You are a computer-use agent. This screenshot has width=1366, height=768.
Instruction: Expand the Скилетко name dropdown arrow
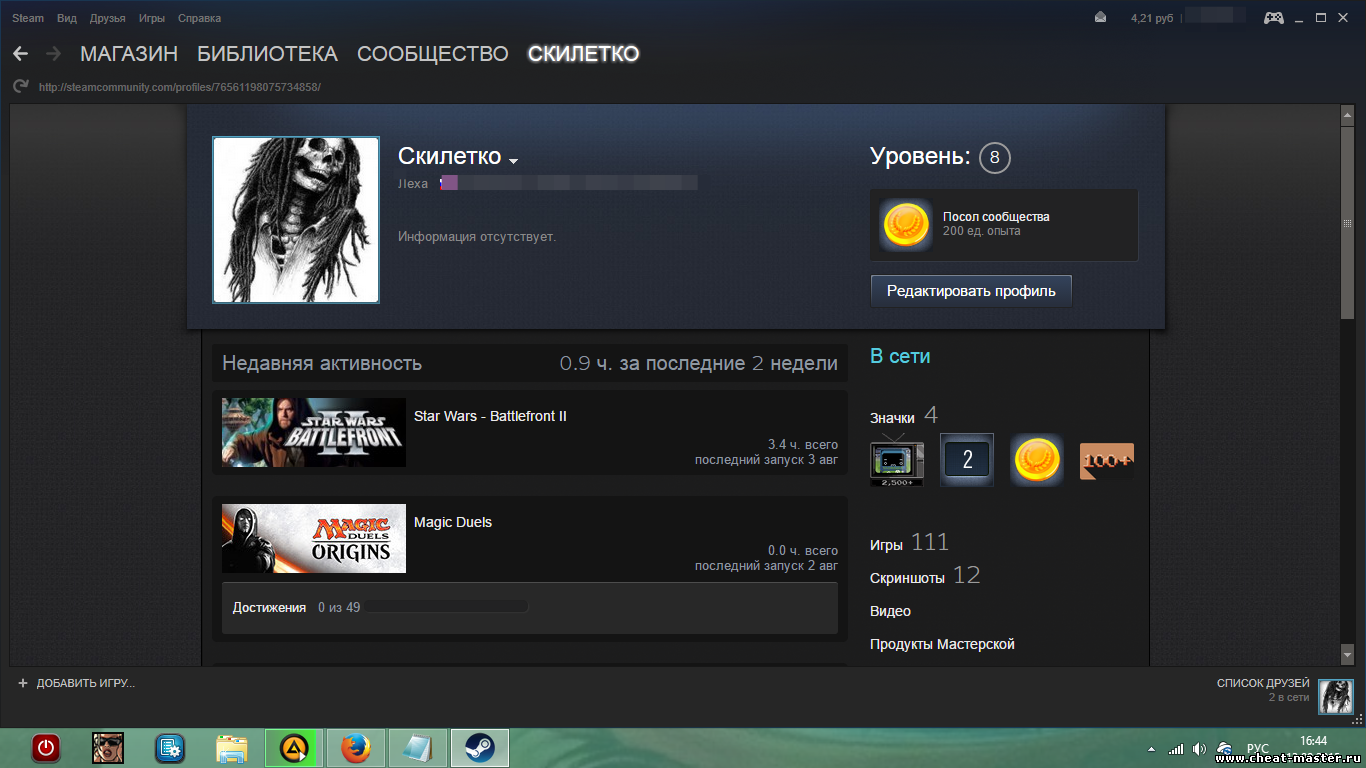(514, 161)
